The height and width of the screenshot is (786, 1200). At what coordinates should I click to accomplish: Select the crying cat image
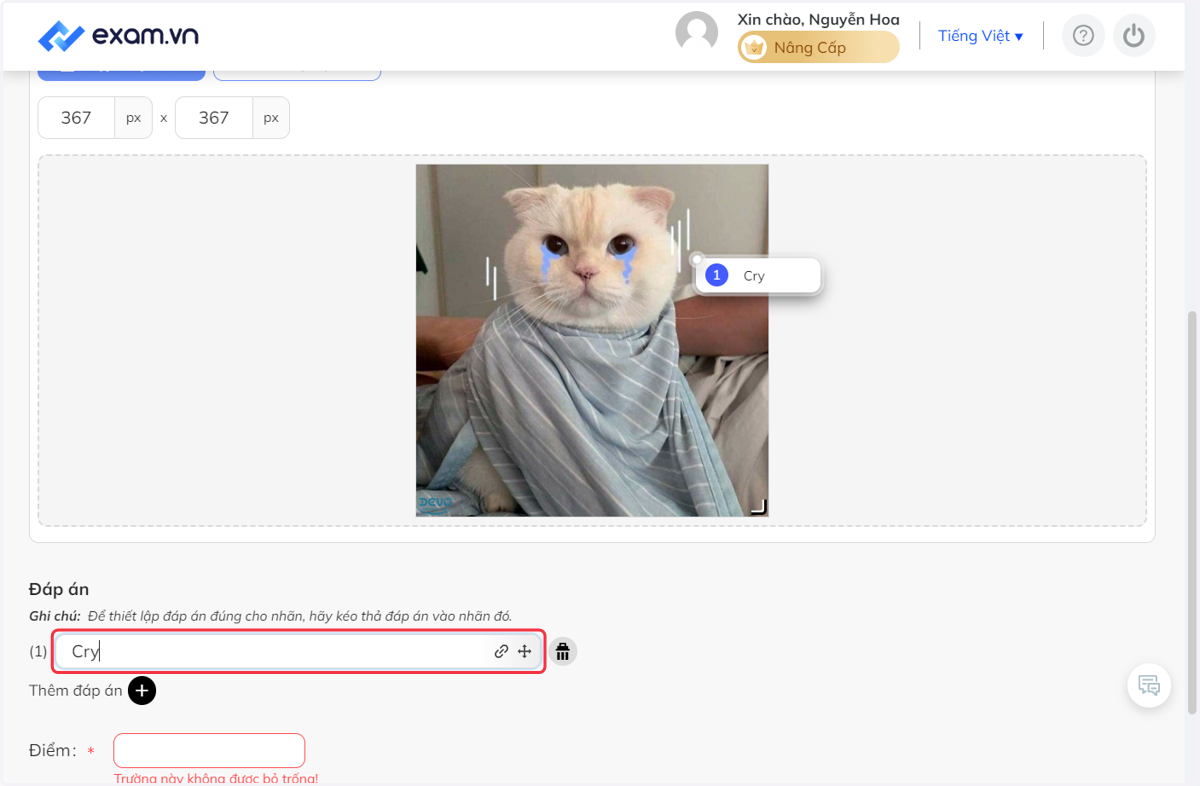(592, 340)
